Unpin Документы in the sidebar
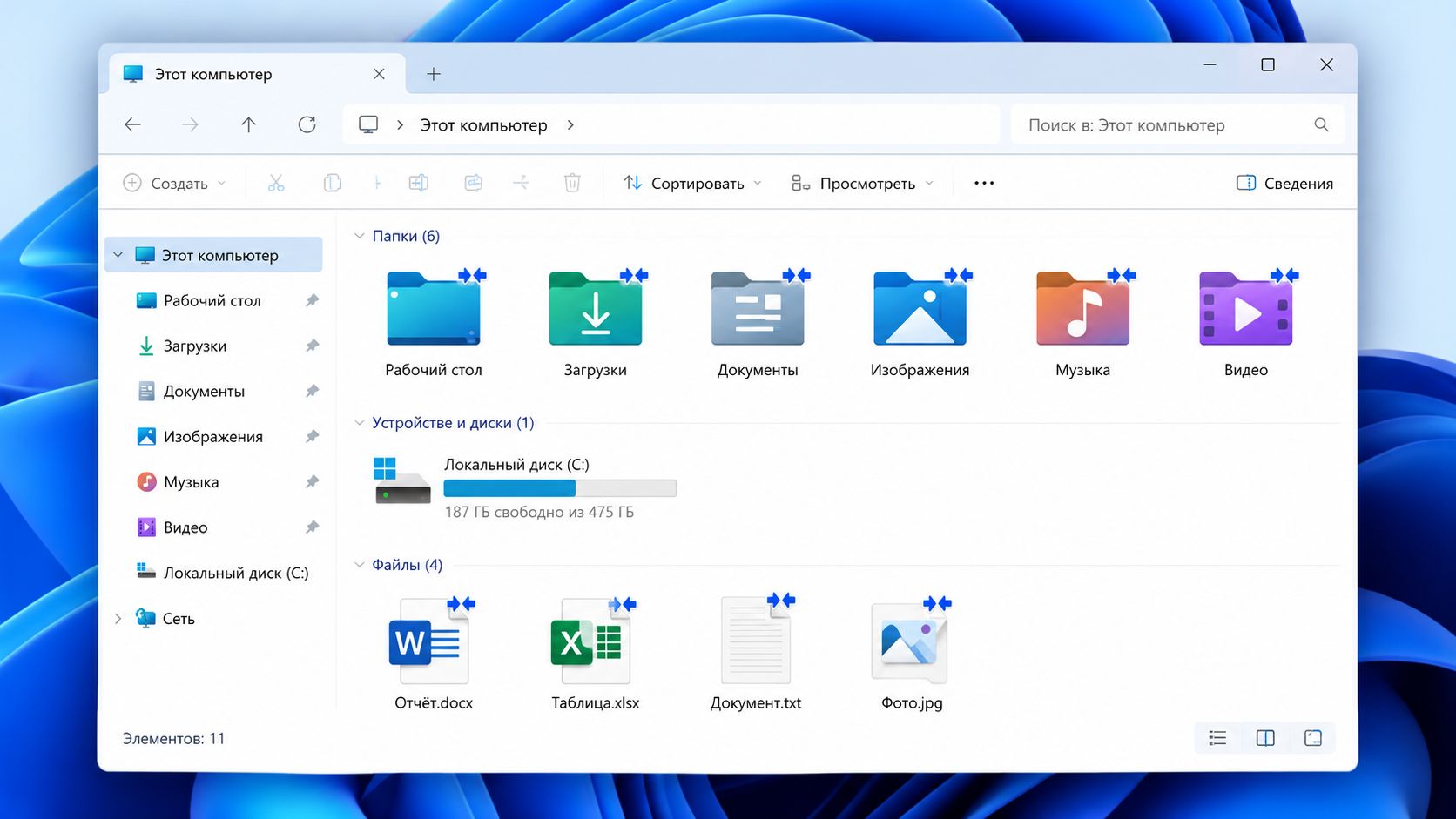The height and width of the screenshot is (819, 1456). click(x=312, y=391)
